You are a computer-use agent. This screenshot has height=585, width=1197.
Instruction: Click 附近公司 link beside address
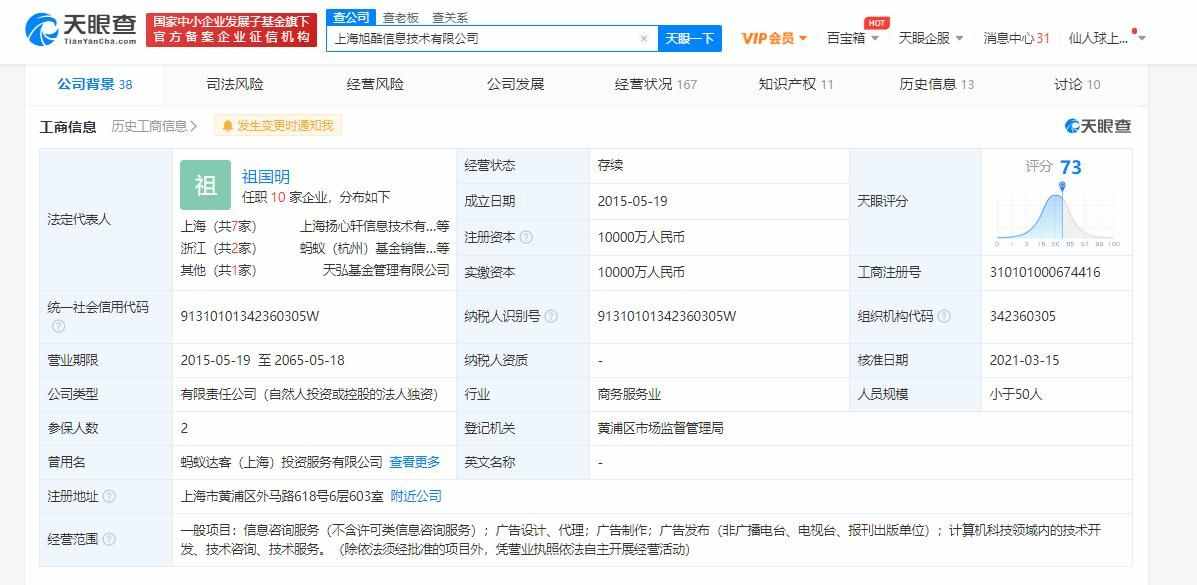coord(416,496)
